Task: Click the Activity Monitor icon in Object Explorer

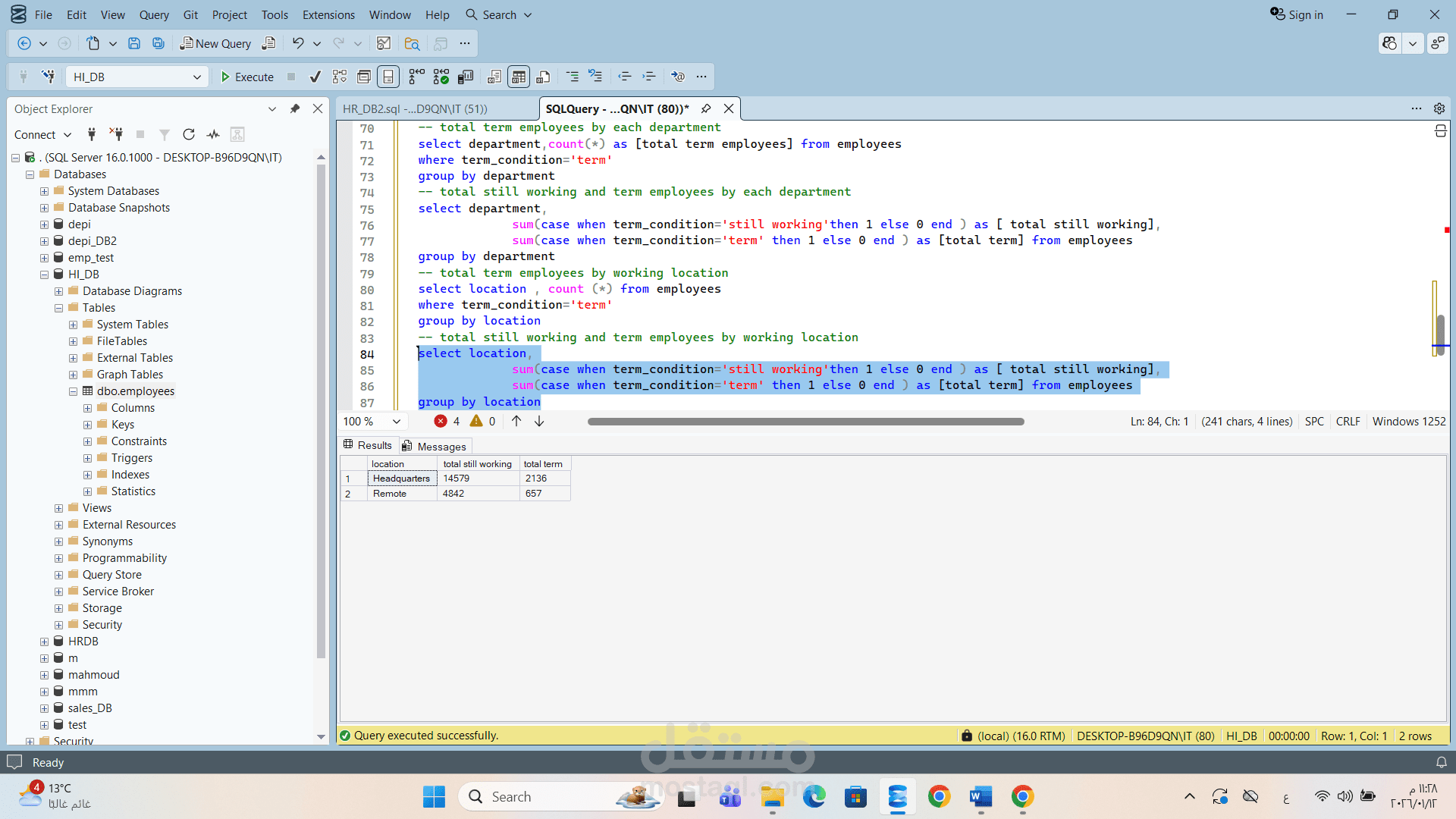Action: 213,135
